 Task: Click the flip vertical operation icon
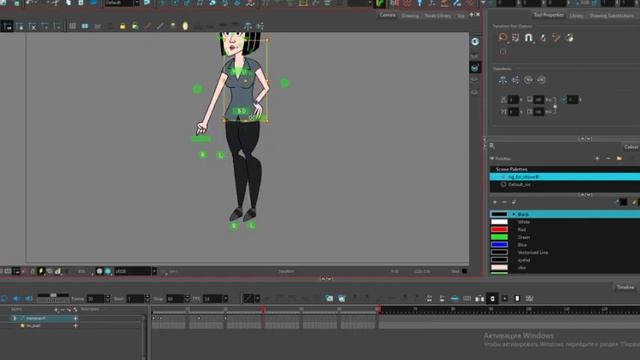tap(516, 80)
